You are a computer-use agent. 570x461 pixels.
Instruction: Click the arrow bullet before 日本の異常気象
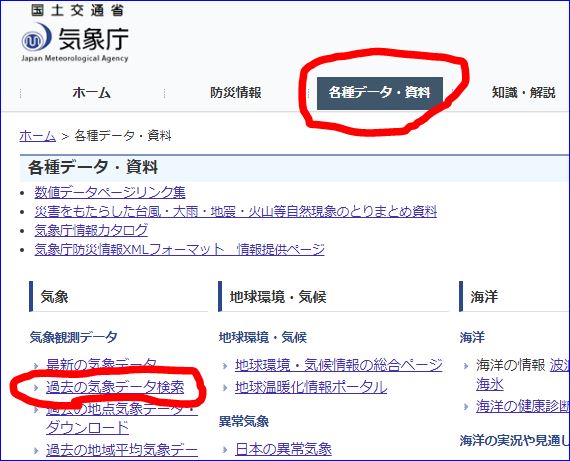(225, 450)
